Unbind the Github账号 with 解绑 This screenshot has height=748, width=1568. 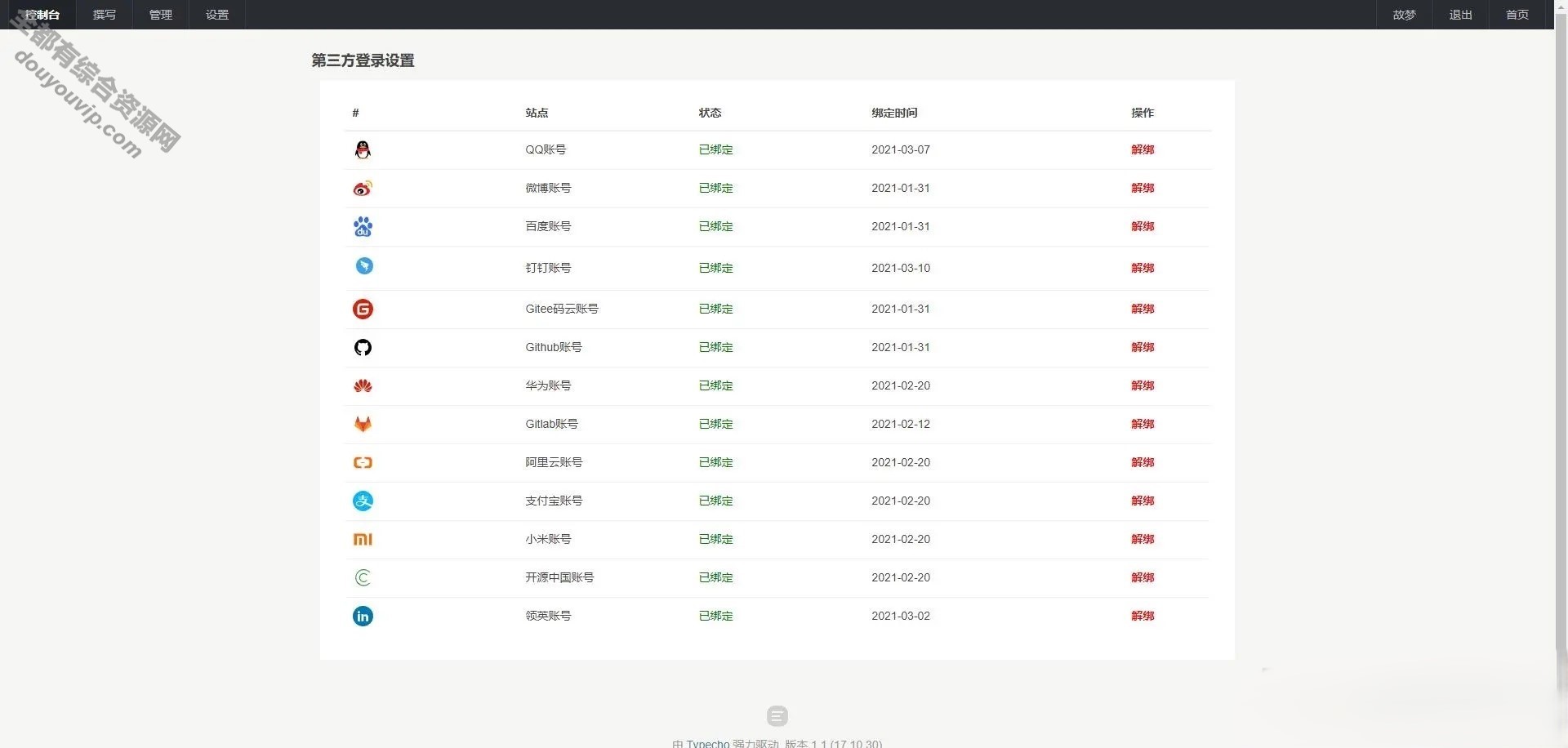[1143, 347]
